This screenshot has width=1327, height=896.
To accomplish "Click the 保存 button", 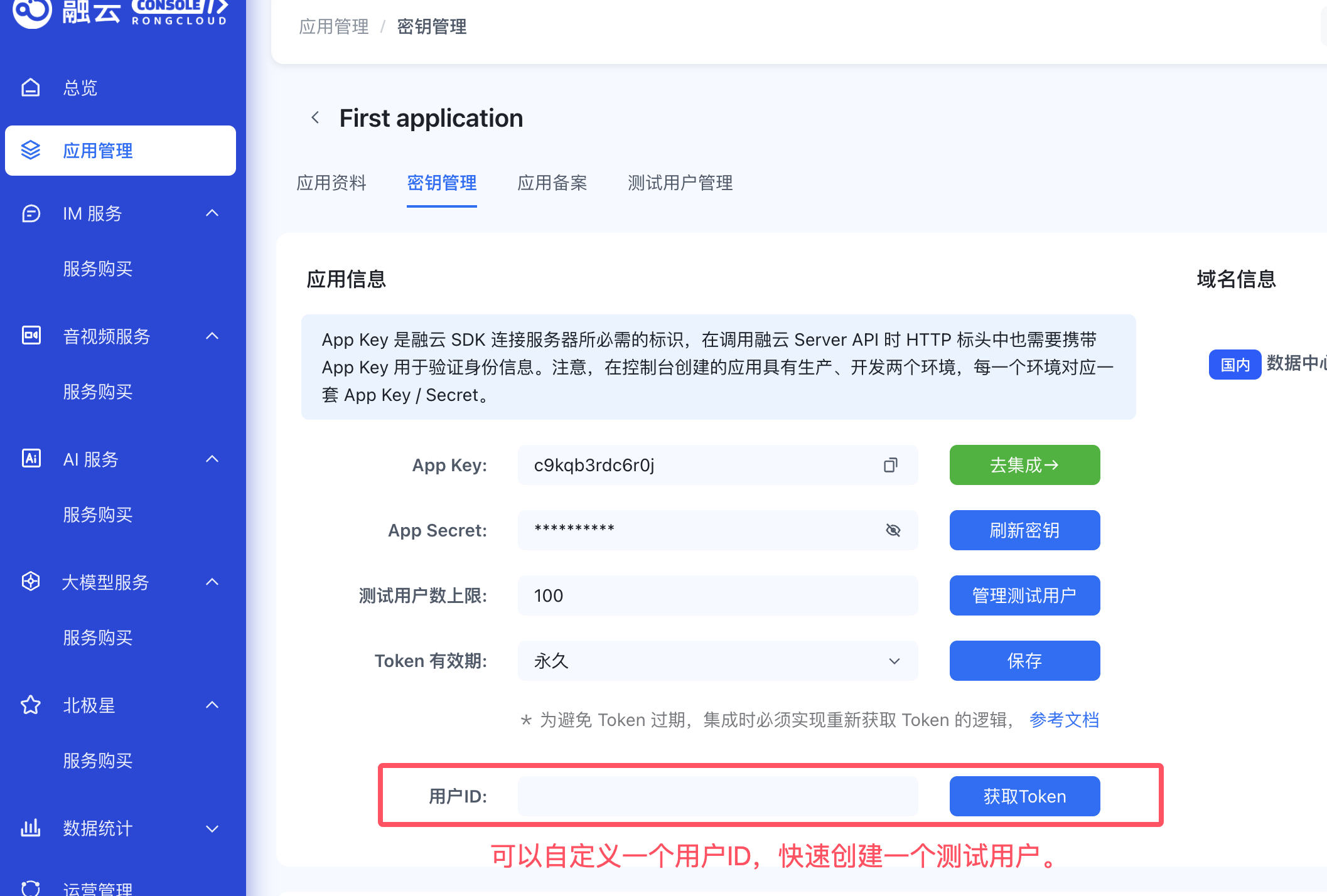I will click(1024, 661).
